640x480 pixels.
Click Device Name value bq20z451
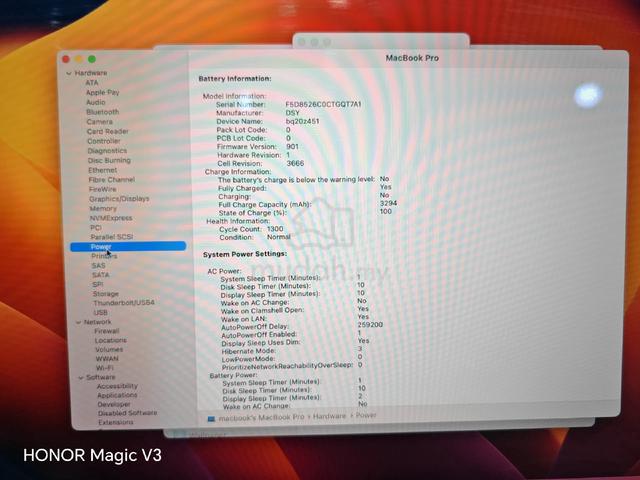tap(302, 122)
